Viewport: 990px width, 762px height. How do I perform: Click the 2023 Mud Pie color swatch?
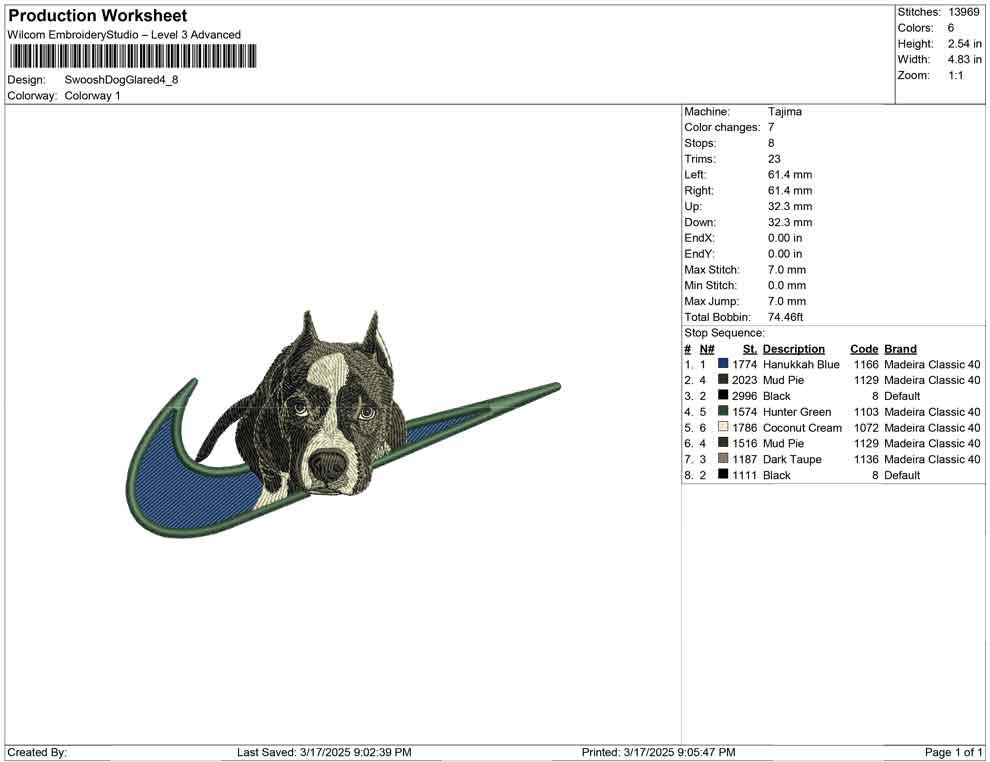(x=723, y=379)
